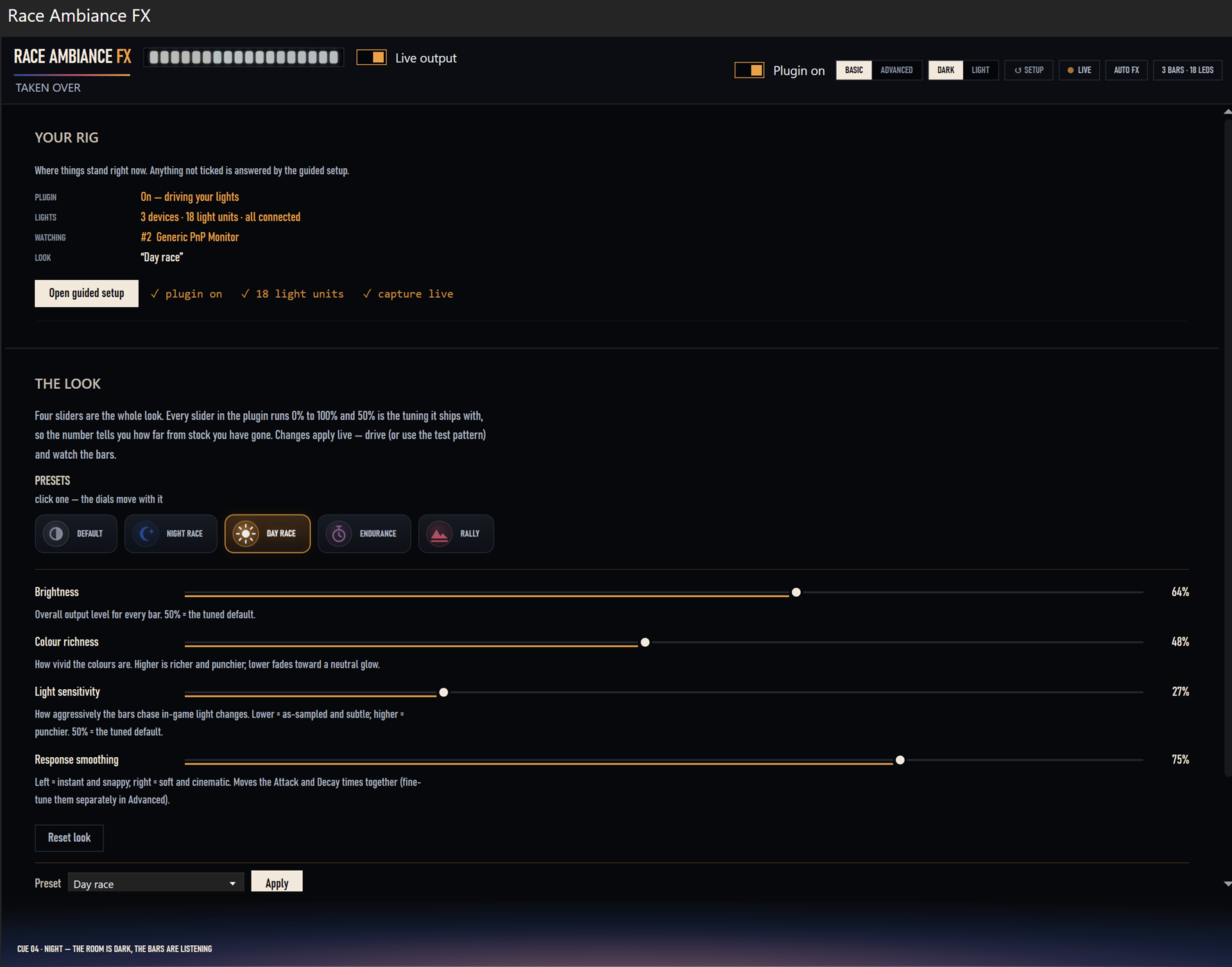Switch to Advanced mode

(x=896, y=70)
